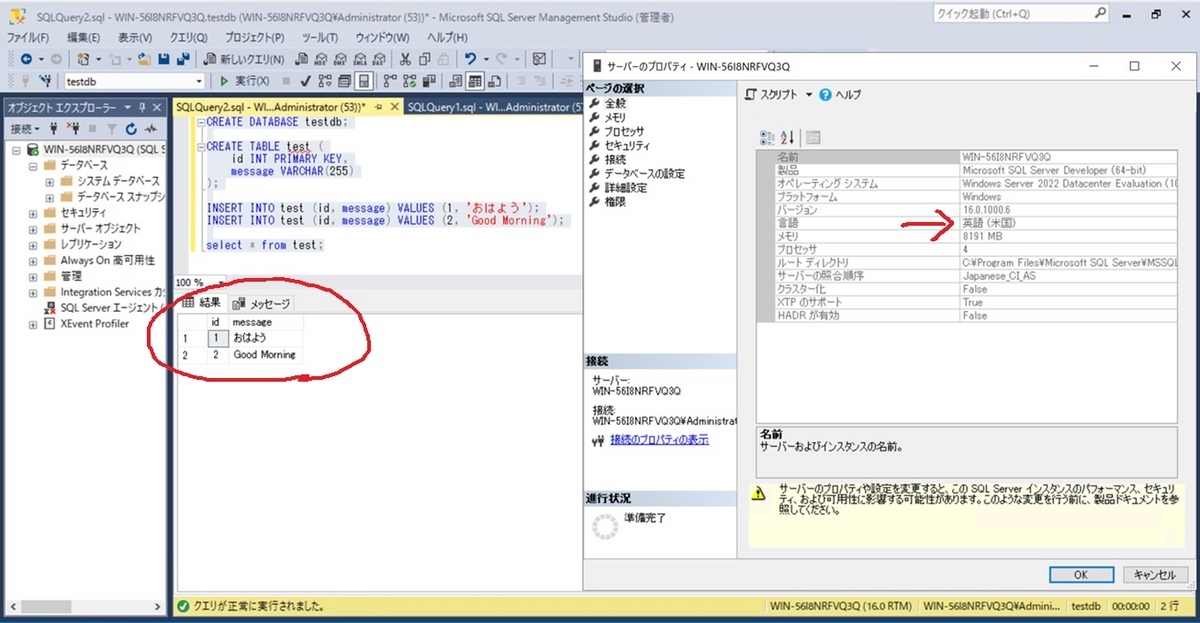Viewport: 1200px width, 623px height.
Task: Click the Copy icon in main toolbar
Action: click(425, 59)
